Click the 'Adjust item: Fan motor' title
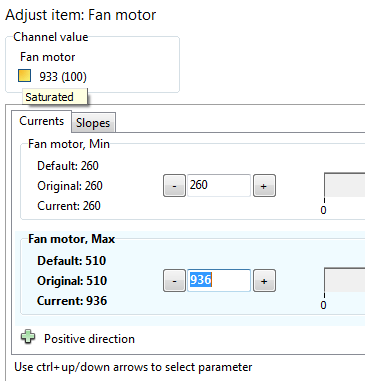Image resolution: width=365 pixels, height=381 pixels. (81, 15)
